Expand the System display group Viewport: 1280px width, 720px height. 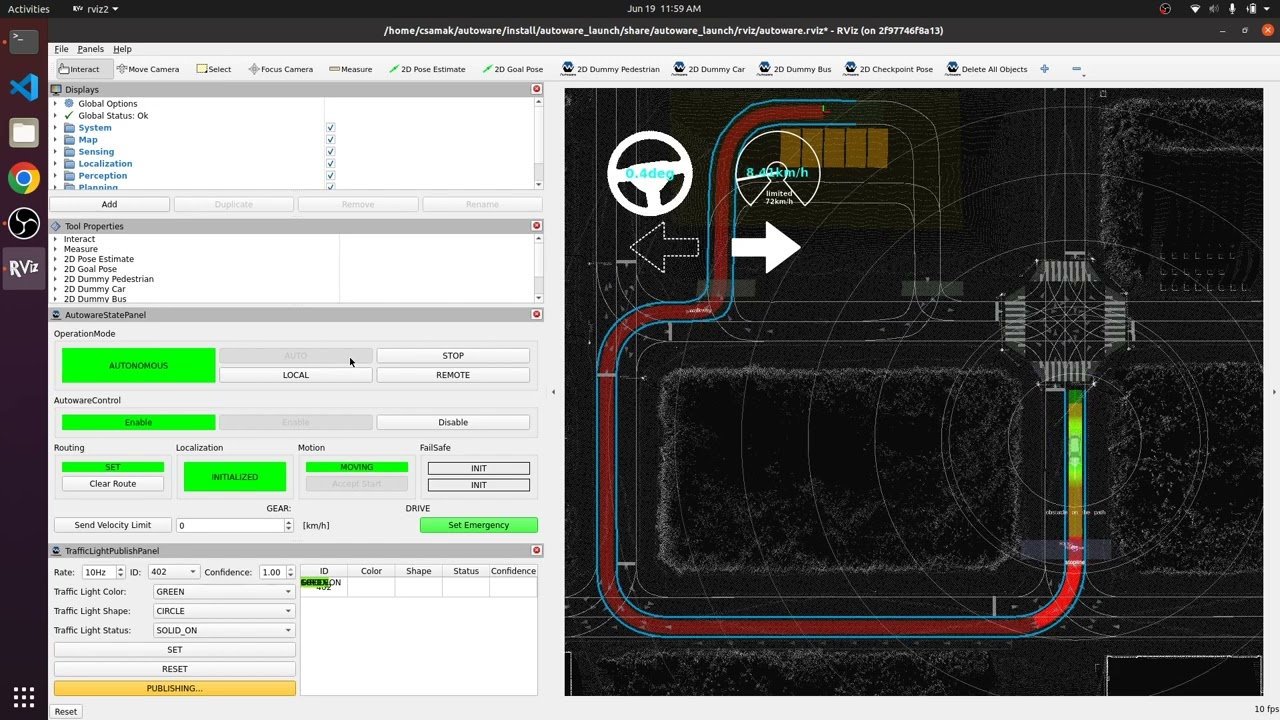click(56, 127)
